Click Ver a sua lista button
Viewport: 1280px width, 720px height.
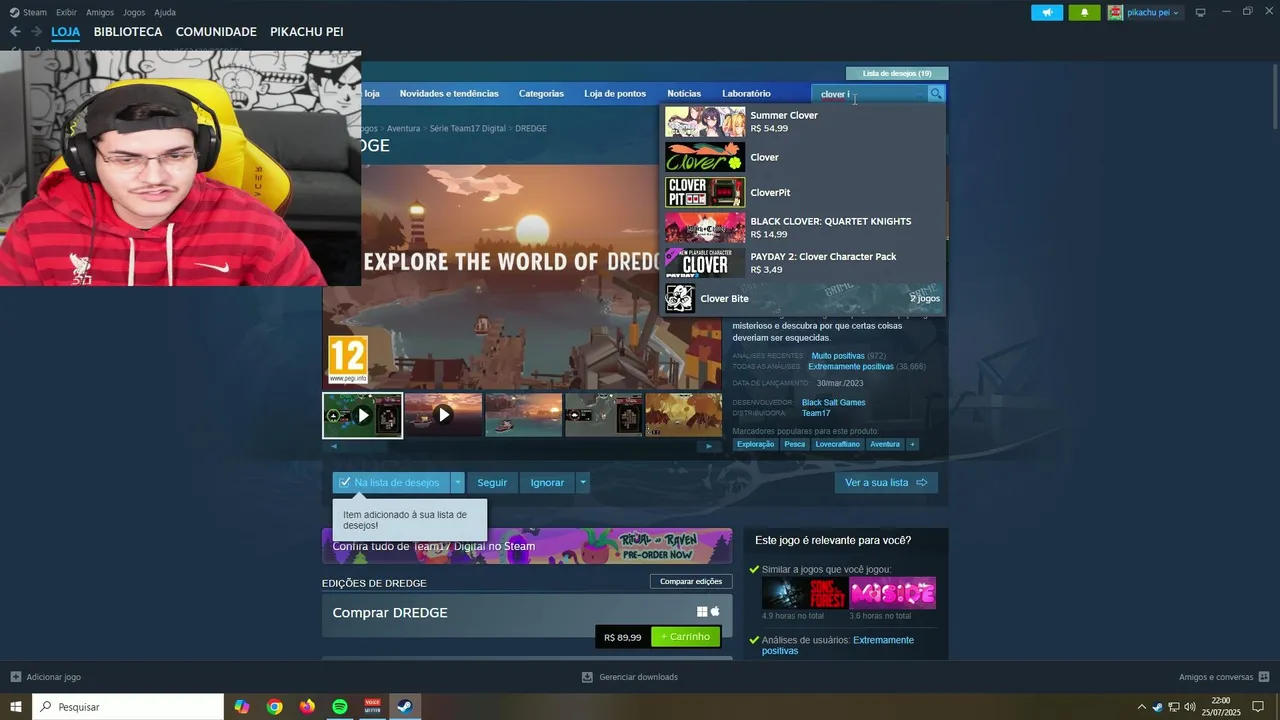click(886, 482)
